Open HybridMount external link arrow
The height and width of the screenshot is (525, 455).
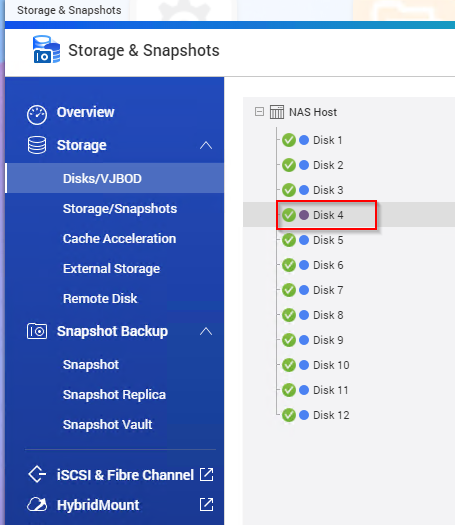point(206,505)
